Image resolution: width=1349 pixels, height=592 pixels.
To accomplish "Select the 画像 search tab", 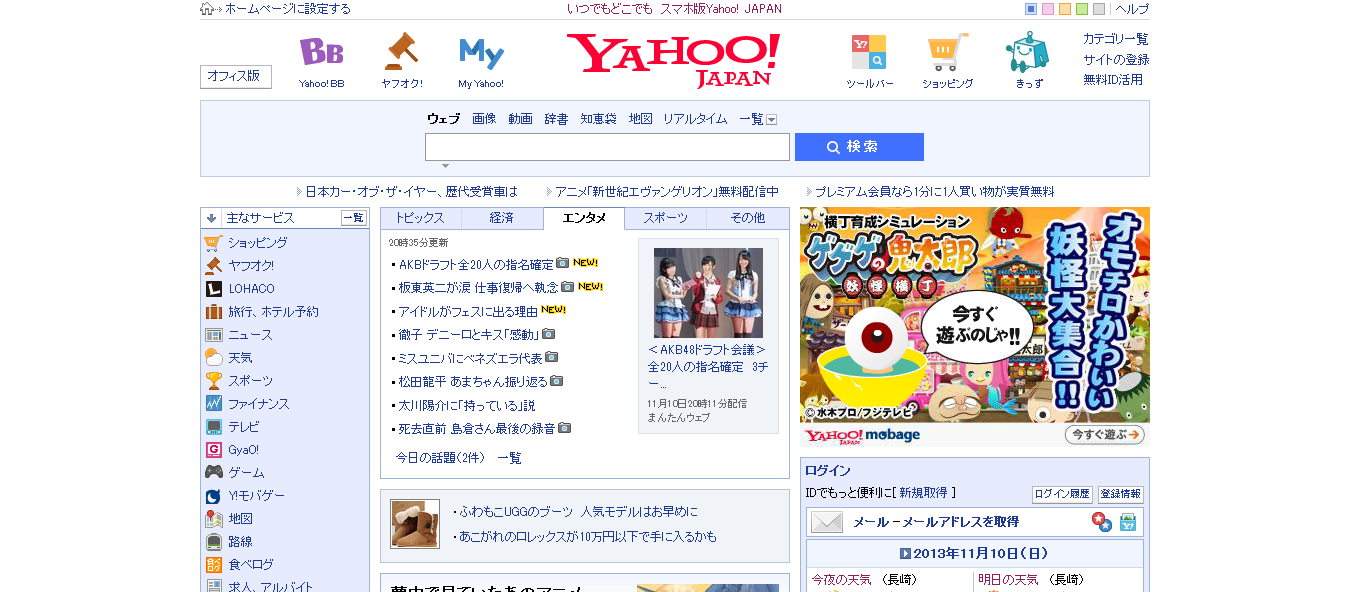I will [x=484, y=119].
